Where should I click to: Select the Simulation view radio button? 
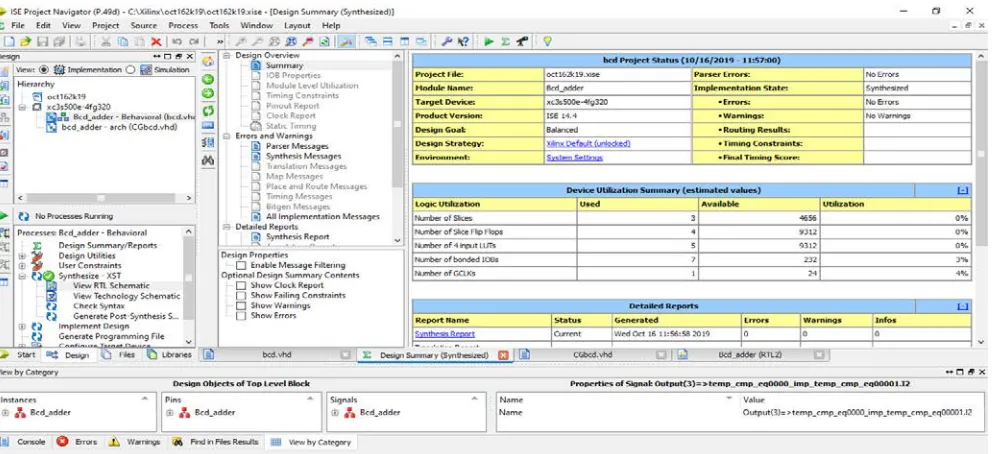pos(130,70)
